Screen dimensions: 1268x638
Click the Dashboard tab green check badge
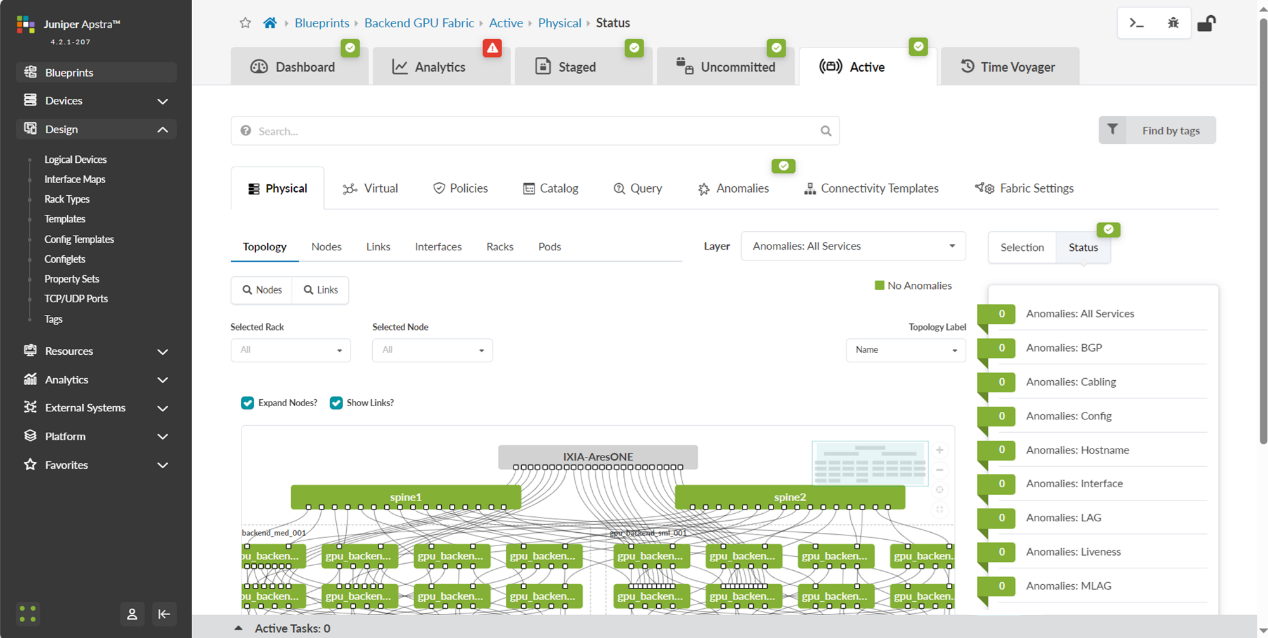(349, 47)
